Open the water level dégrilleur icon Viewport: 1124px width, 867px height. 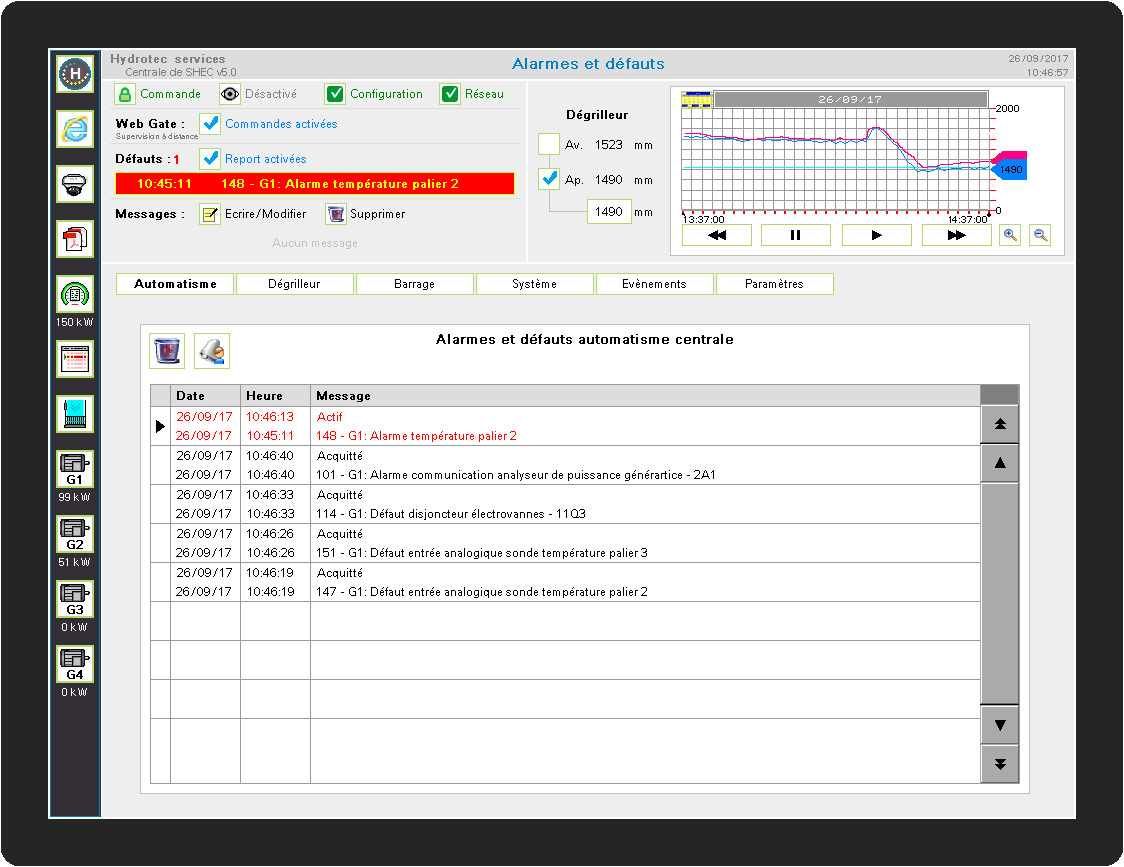point(75,414)
